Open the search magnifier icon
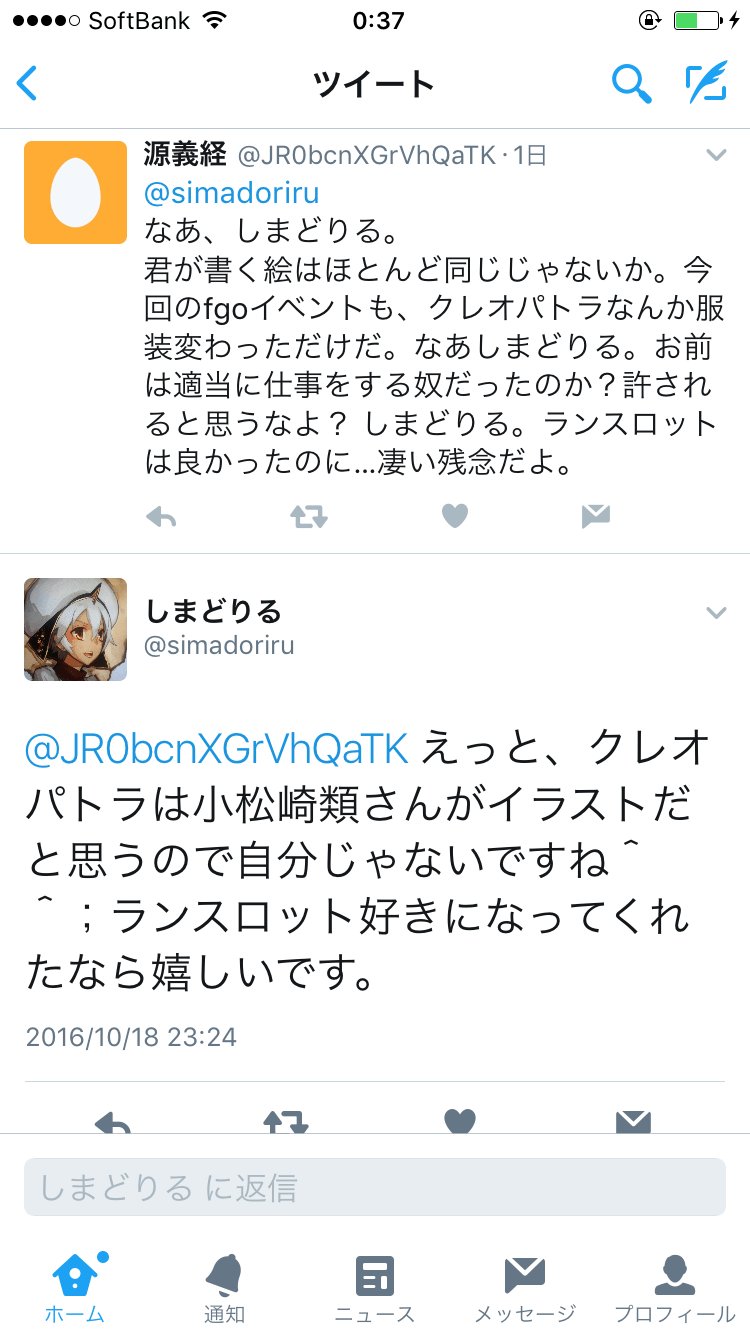 pyautogui.click(x=631, y=84)
